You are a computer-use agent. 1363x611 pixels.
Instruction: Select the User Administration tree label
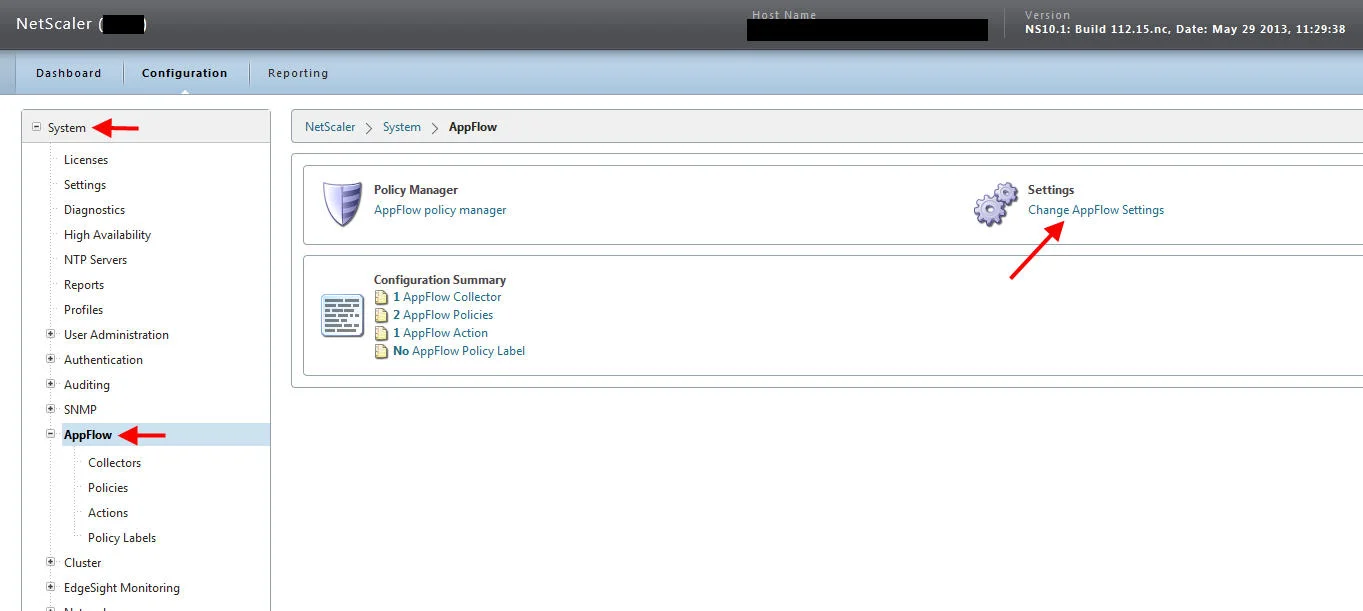click(116, 335)
